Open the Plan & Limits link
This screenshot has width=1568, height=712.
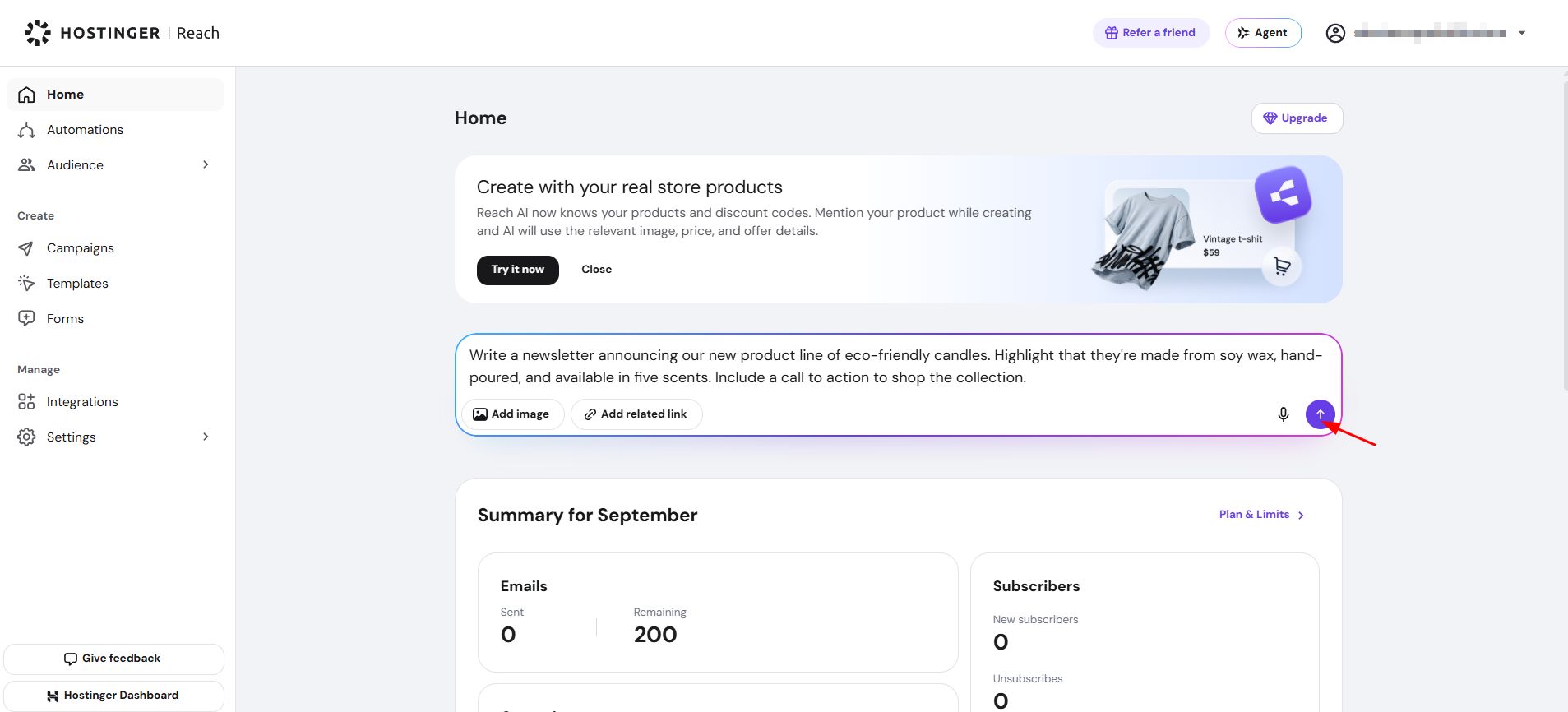click(1261, 515)
